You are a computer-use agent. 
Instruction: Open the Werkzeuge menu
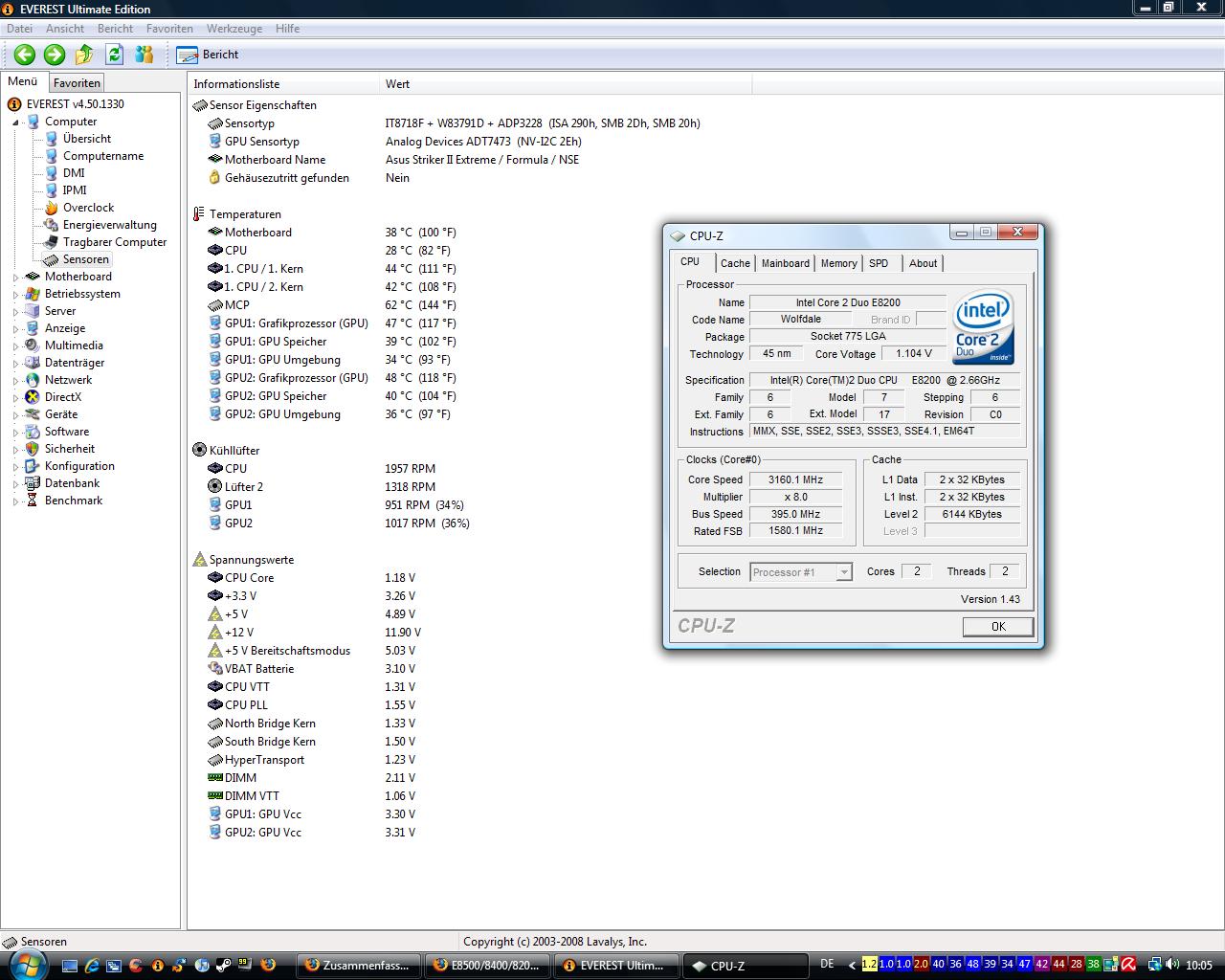234,29
